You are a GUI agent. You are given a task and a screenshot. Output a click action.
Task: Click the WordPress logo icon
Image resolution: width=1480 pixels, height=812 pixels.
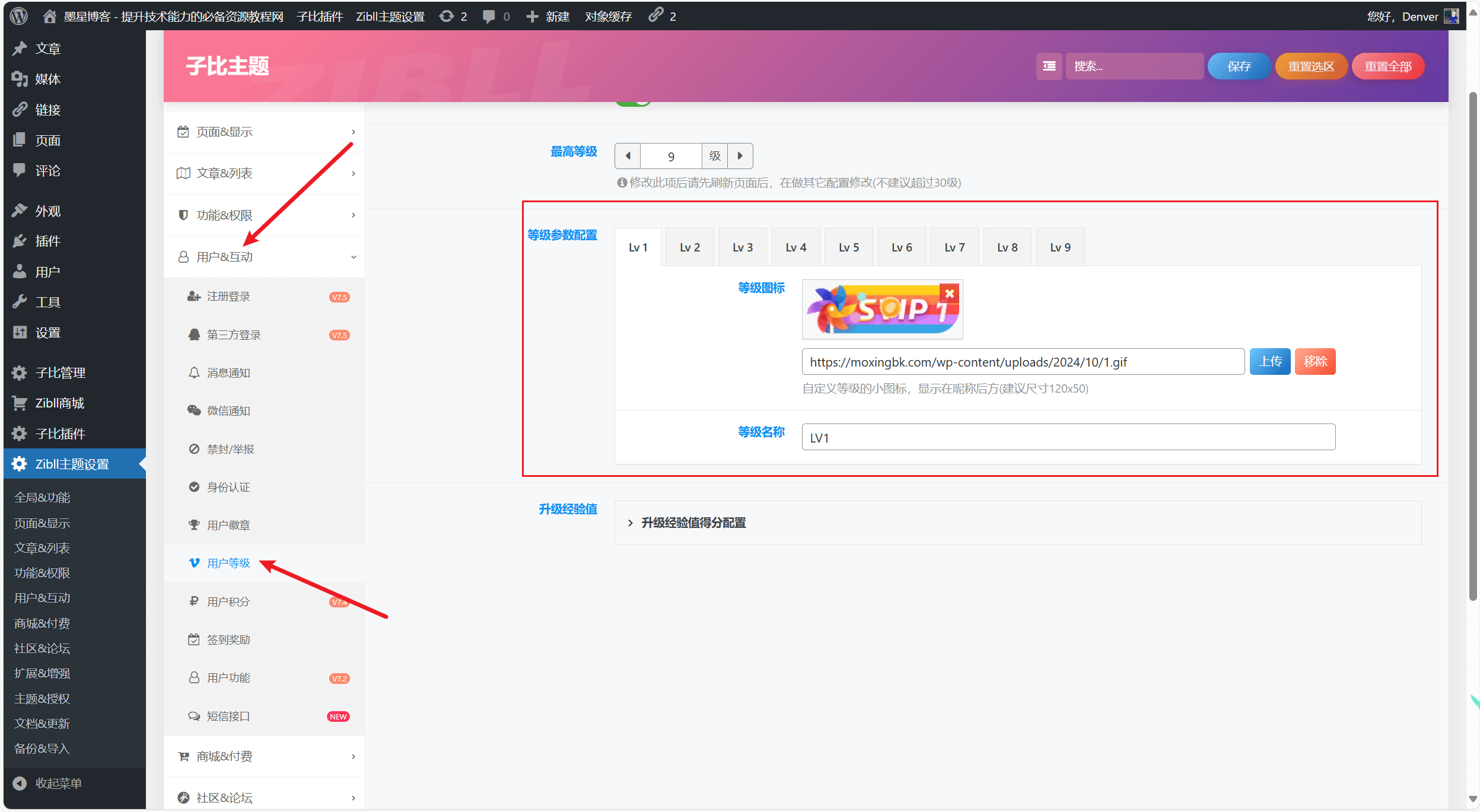click(x=19, y=16)
